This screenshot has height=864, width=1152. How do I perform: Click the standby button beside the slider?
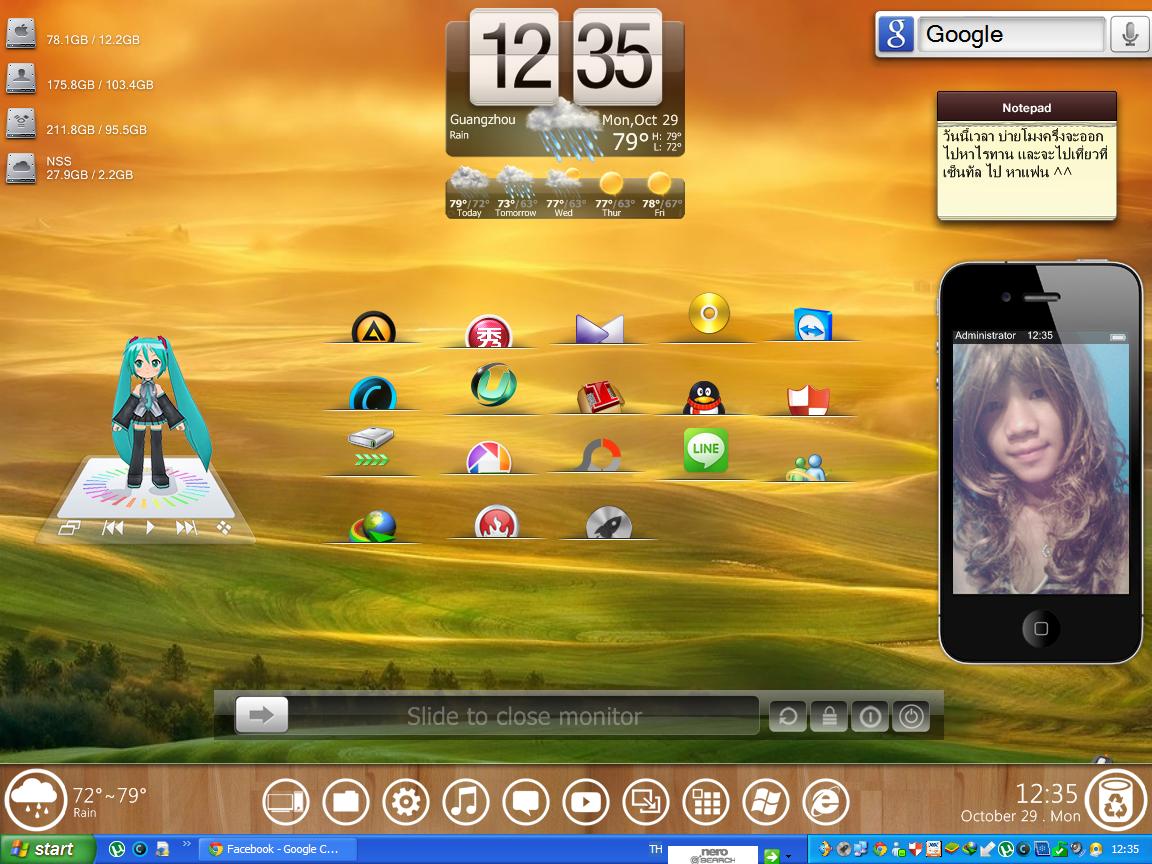coord(870,716)
